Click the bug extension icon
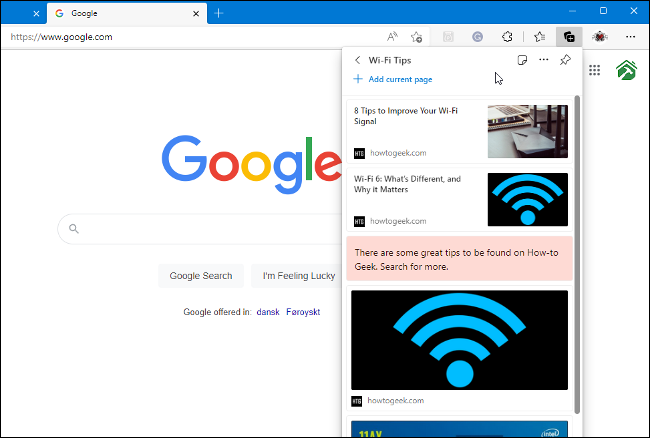The image size is (650, 438). click(599, 37)
